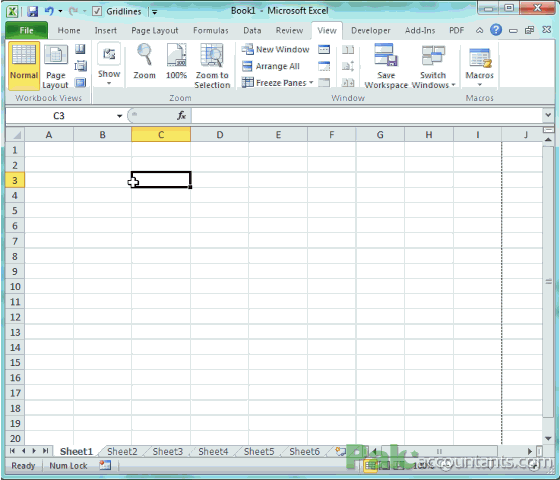The width and height of the screenshot is (560, 480).
Task: Click the New Window button
Action: coord(275,49)
